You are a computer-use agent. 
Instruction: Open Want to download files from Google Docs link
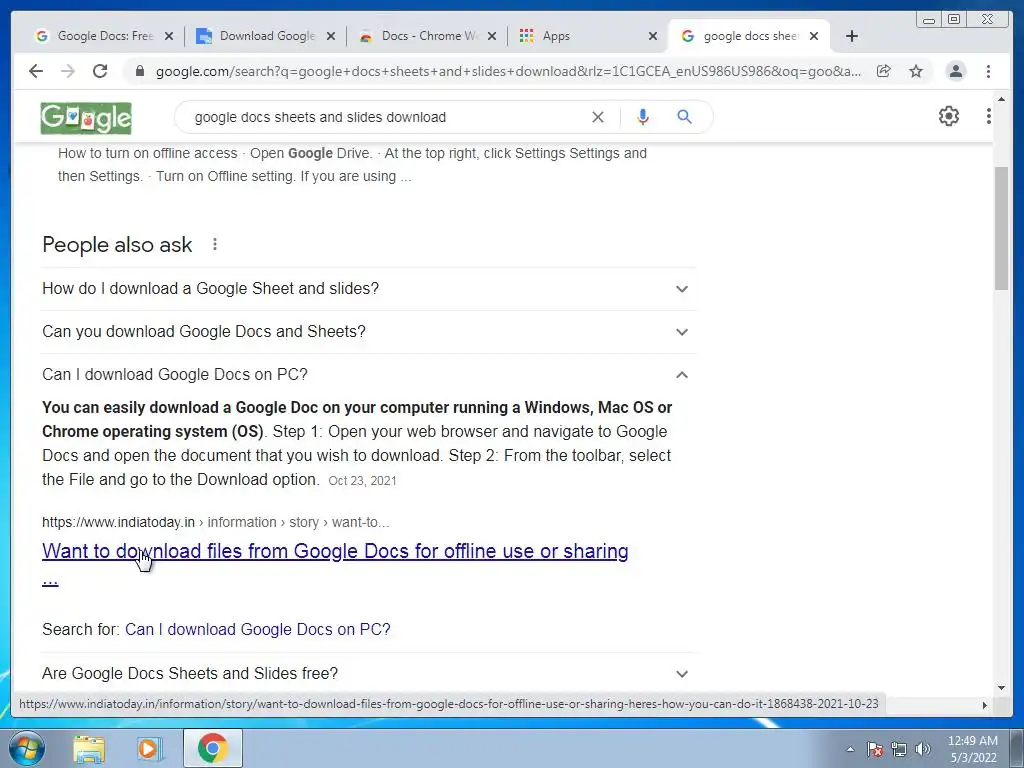(x=335, y=551)
